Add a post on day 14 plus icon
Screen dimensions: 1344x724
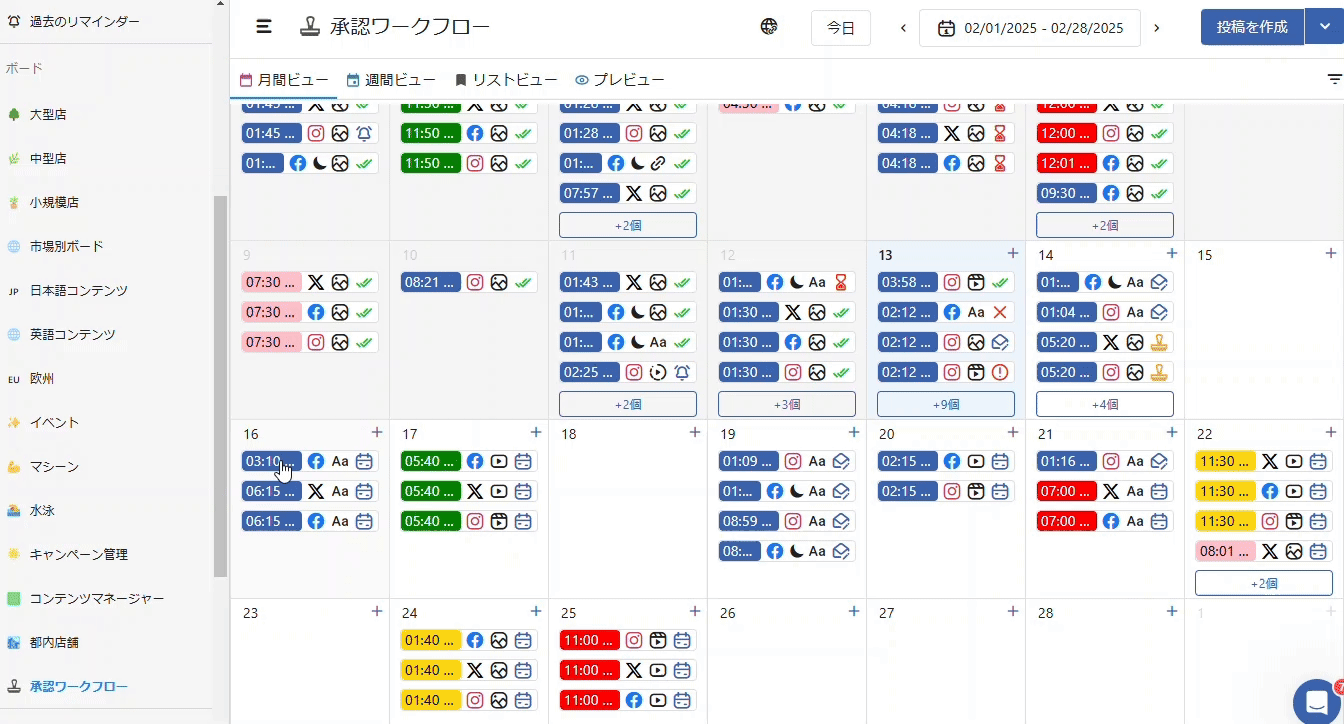(x=1171, y=254)
